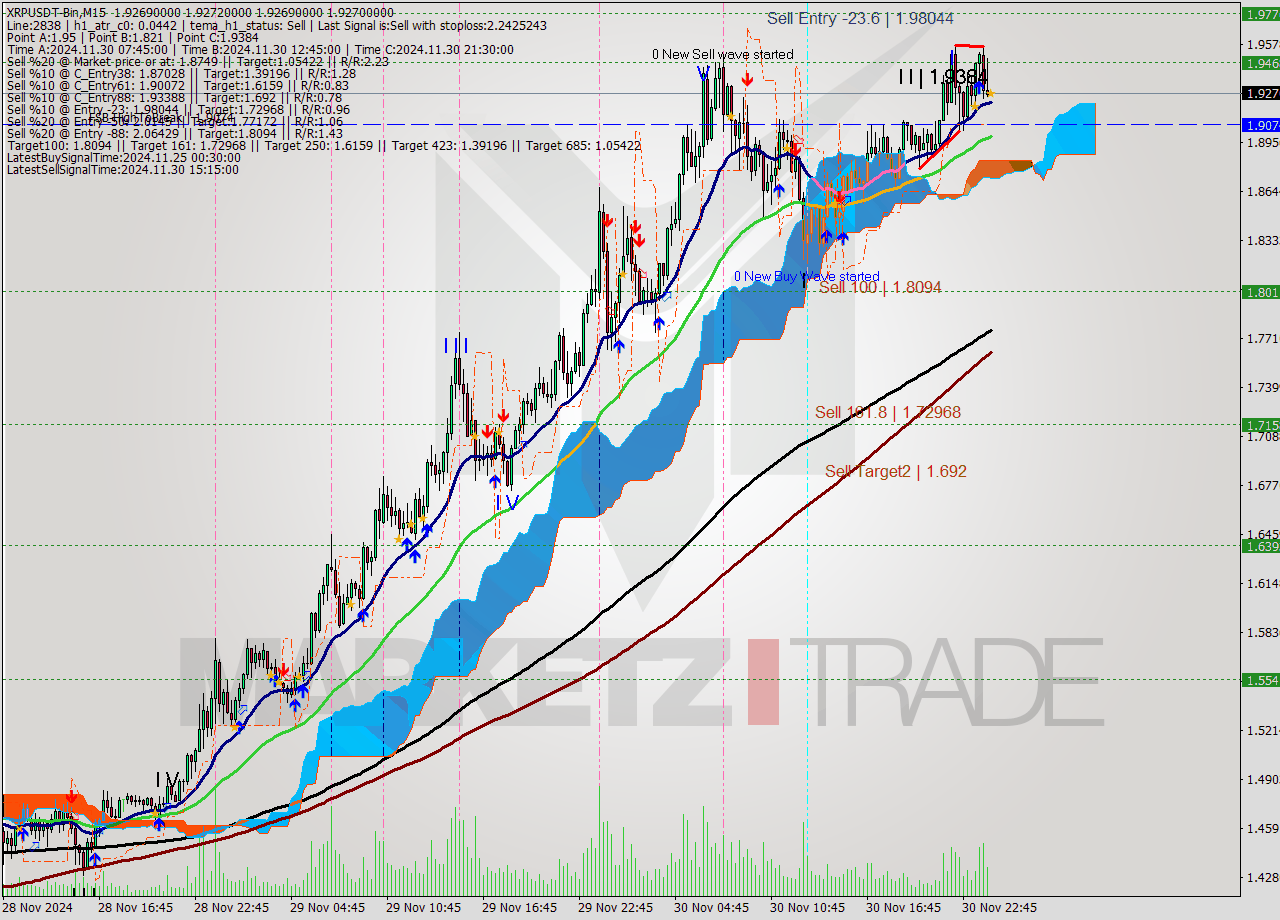Click the Line:2838 h1_atr_c0 status line
Image resolution: width=1280 pixels, height=920 pixels.
(x=276, y=25)
